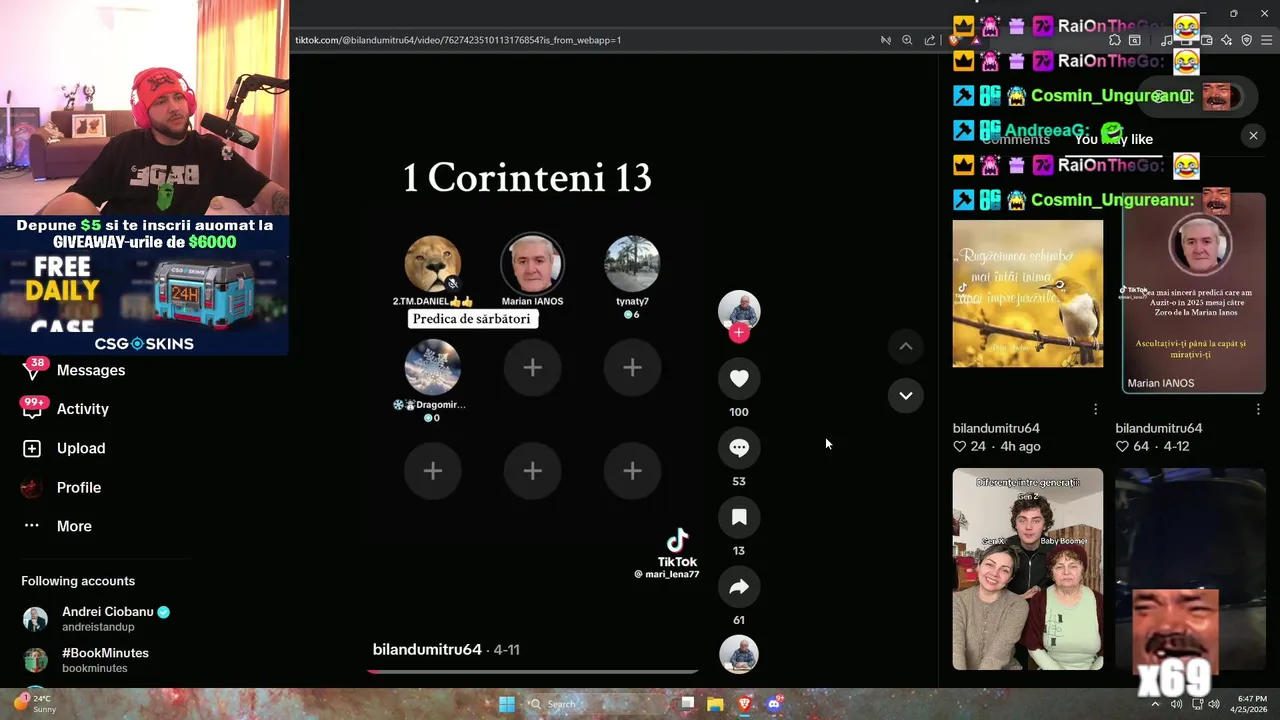Viewport: 1280px width, 720px height.
Task: Open the browser hamburger menu
Action: [x=1267, y=40]
